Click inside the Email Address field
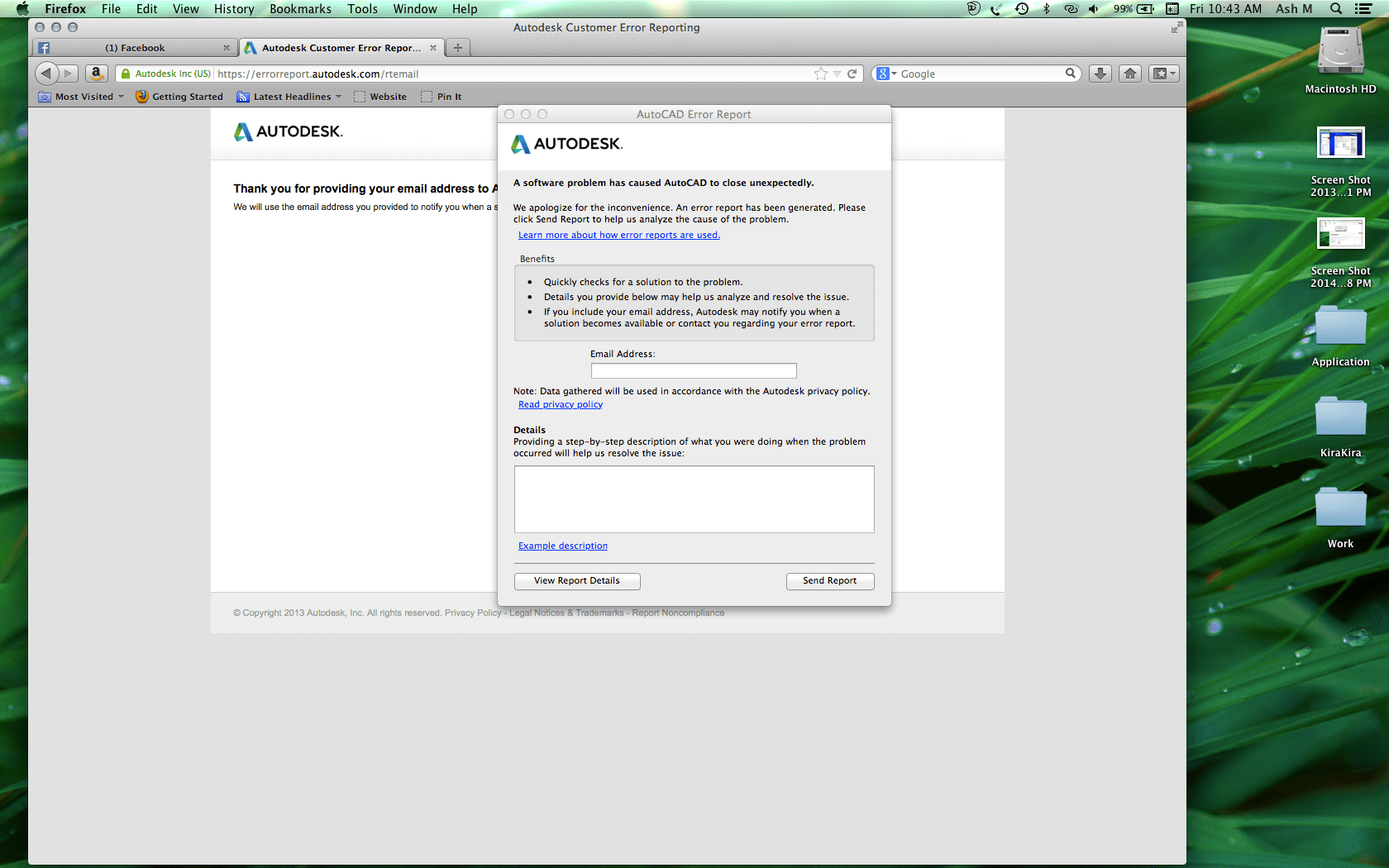The height and width of the screenshot is (868, 1389). (x=693, y=370)
